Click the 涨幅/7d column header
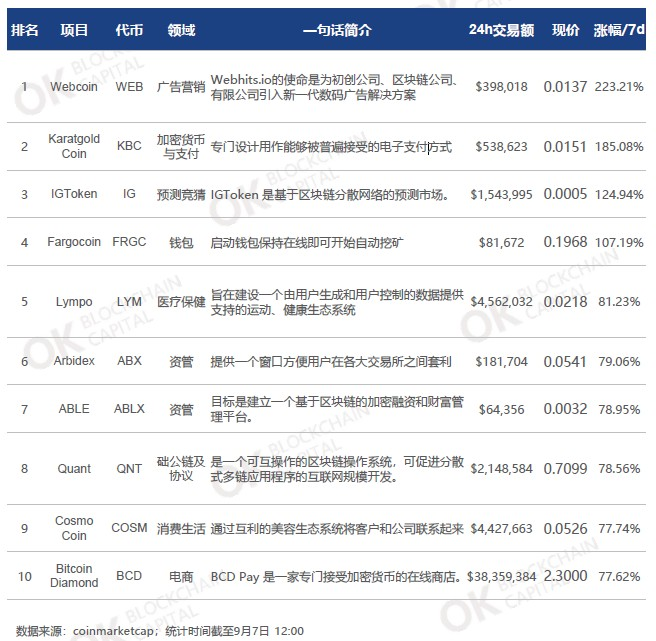The width and height of the screenshot is (656, 641). point(619,30)
